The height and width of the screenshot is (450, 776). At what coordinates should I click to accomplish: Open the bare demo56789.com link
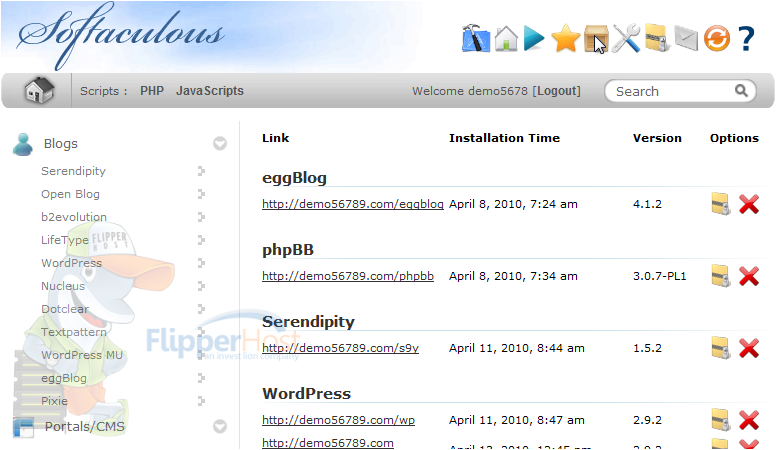pyautogui.click(x=328, y=443)
